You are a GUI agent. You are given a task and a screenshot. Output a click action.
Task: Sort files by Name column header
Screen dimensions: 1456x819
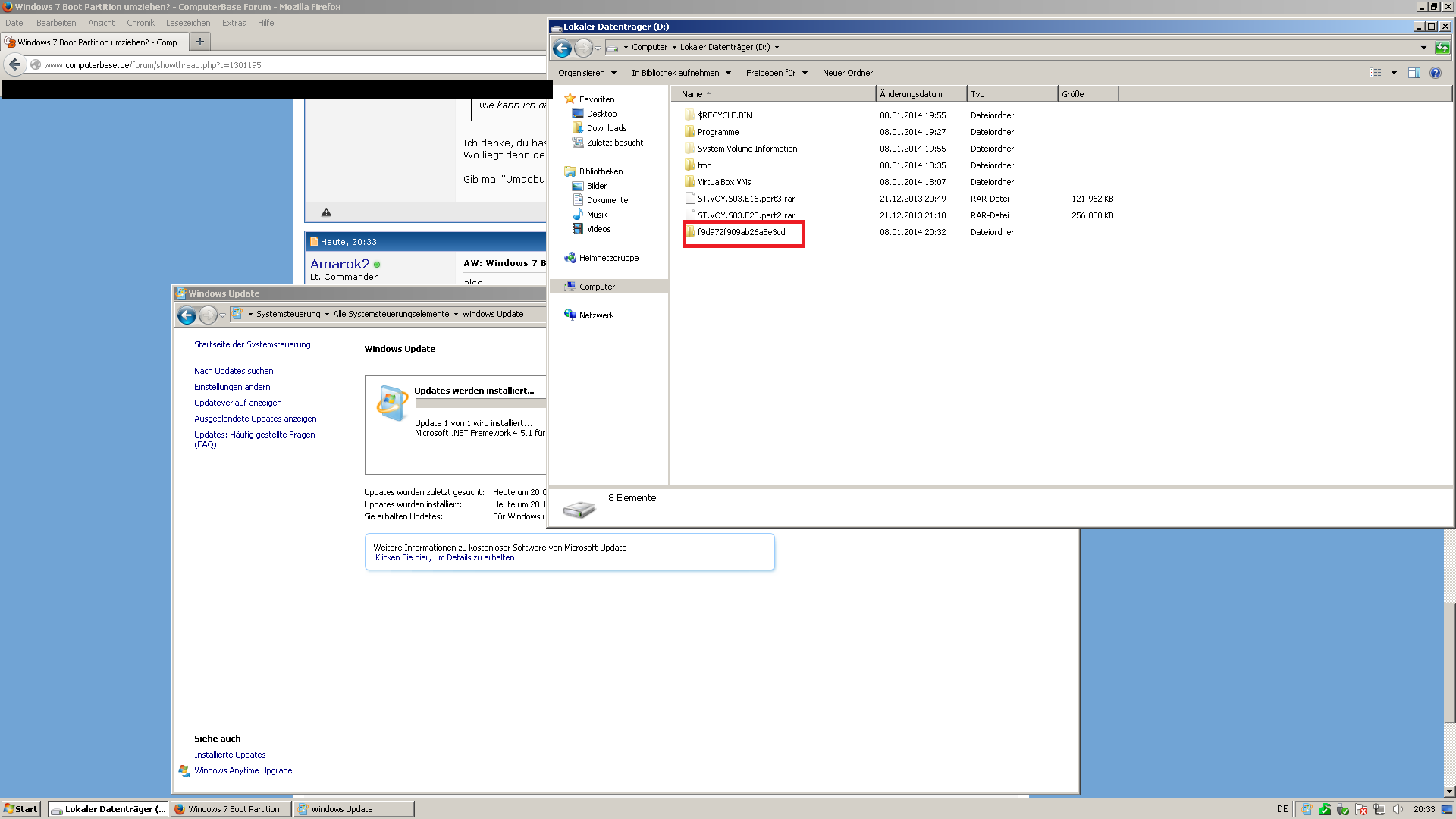pyautogui.click(x=773, y=94)
